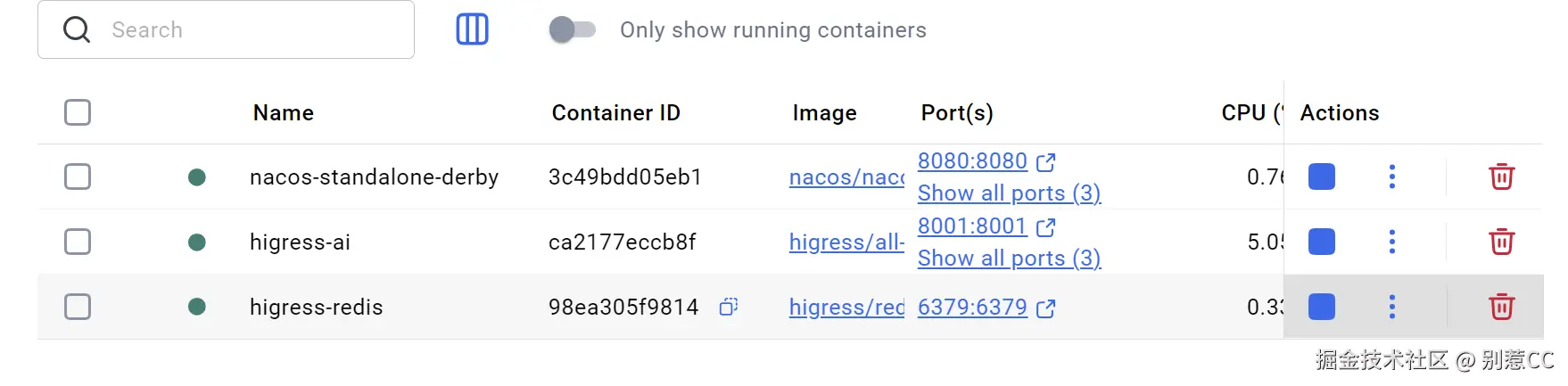Stop the higress-redis container
1568x386 pixels.
coord(1321,307)
